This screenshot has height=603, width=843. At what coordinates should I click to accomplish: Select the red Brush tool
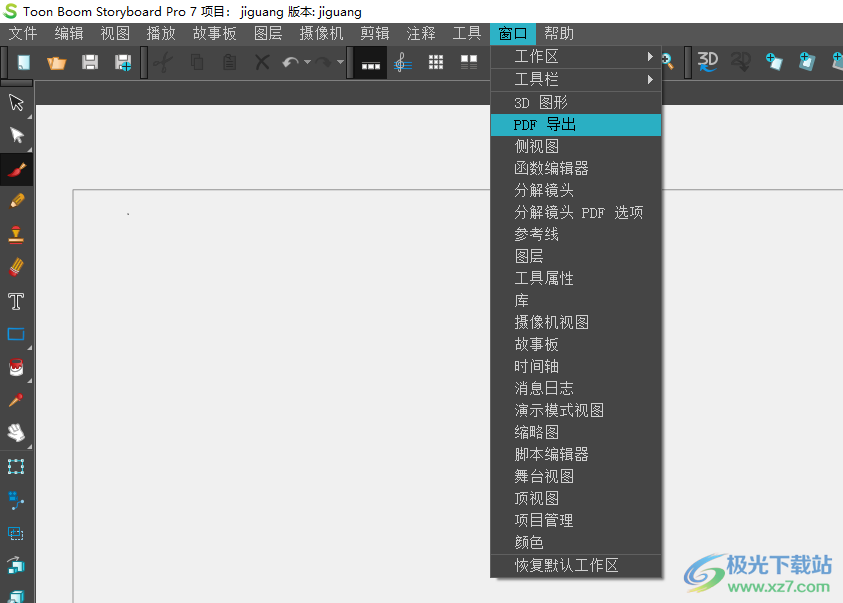(x=17, y=170)
